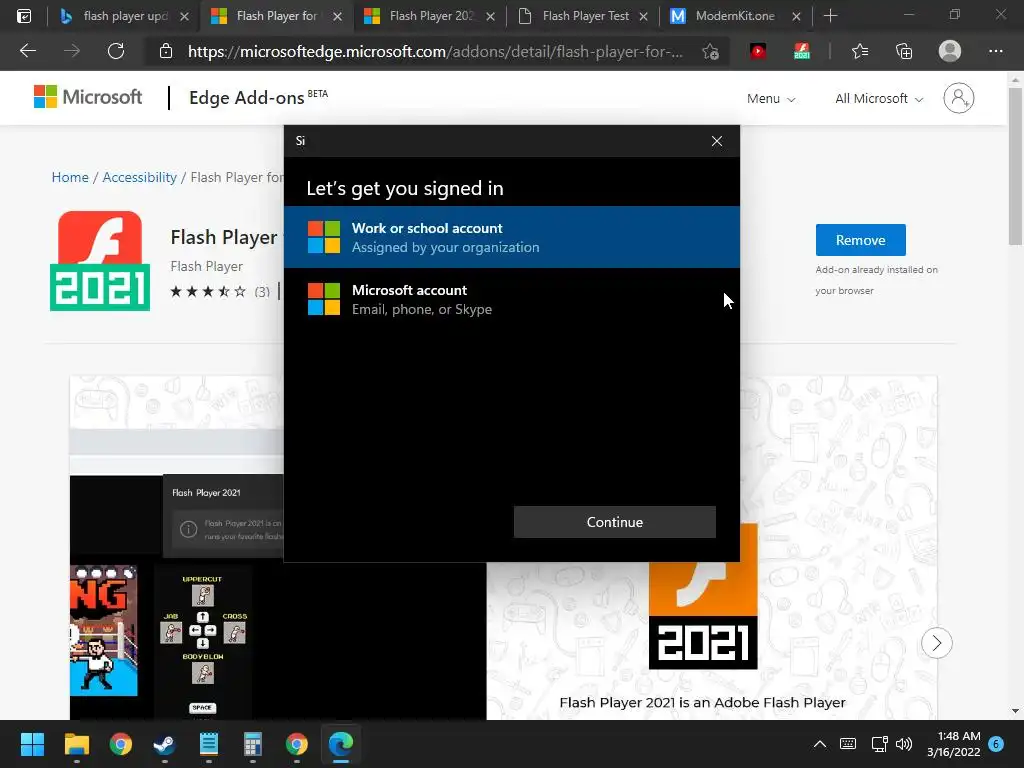Click the boxing game screenshot thumbnail
This screenshot has width=1024, height=768.
pyautogui.click(x=104, y=630)
